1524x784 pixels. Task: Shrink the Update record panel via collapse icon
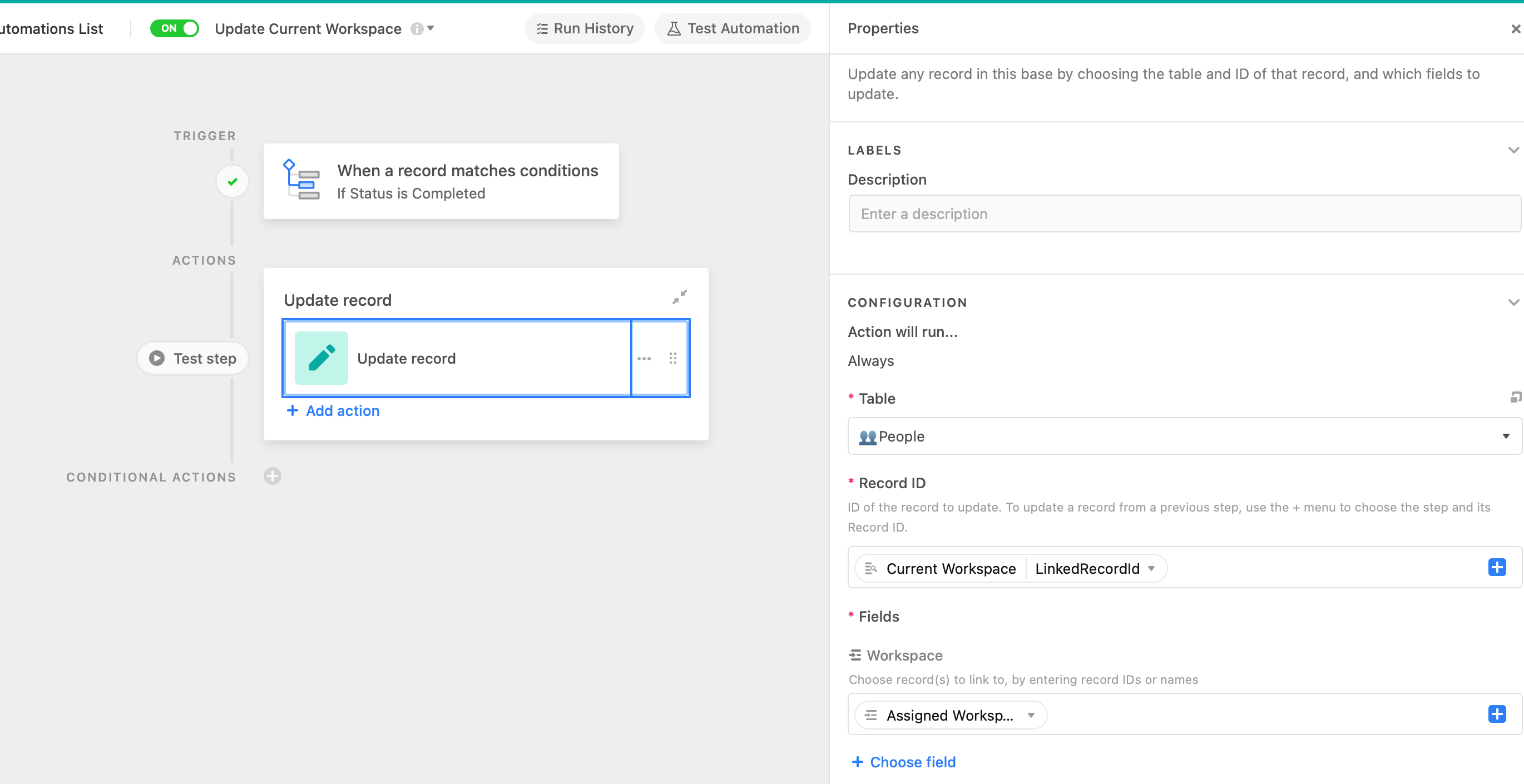pos(679,296)
